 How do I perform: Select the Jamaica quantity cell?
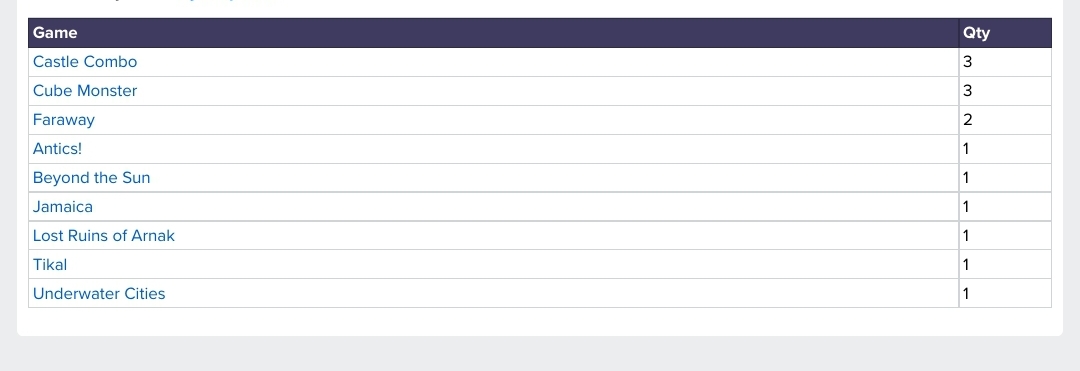[1005, 206]
